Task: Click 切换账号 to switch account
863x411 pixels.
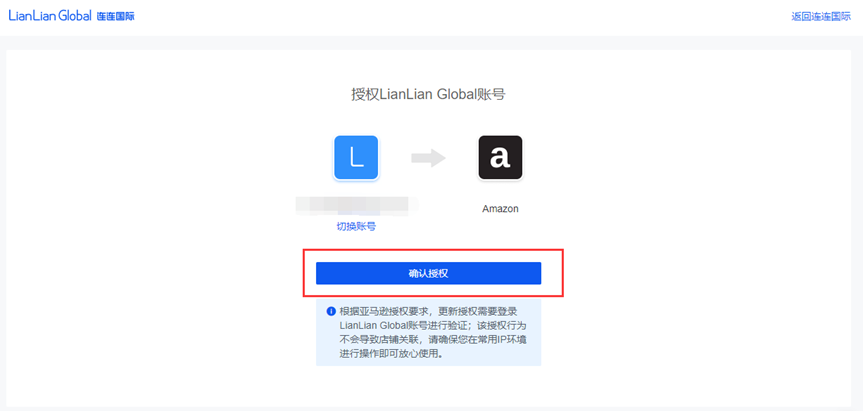Action: point(356,227)
